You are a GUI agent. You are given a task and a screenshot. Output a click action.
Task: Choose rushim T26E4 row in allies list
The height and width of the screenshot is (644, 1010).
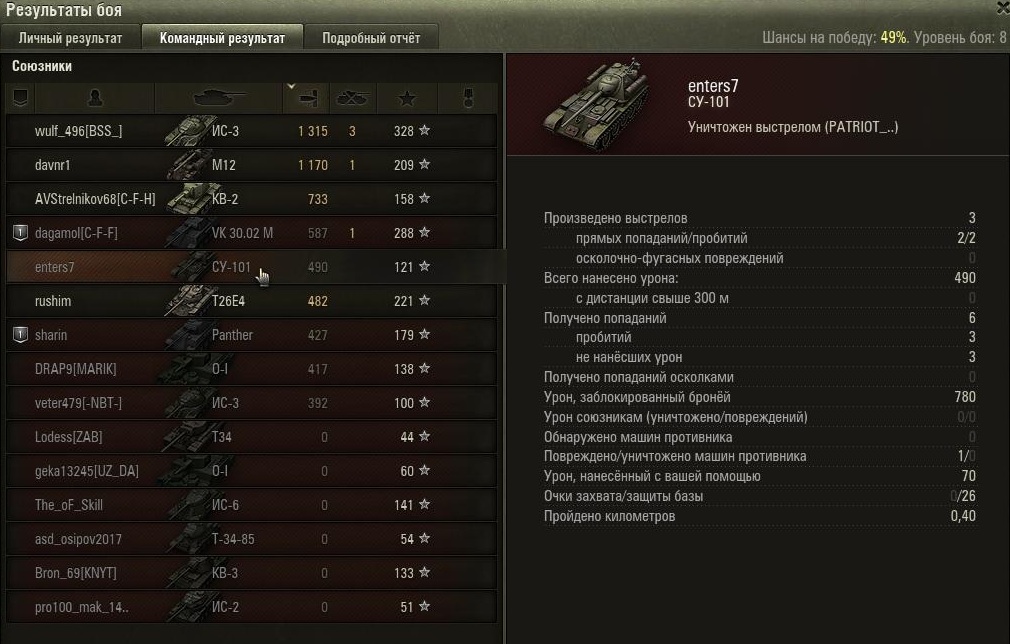(x=251, y=301)
